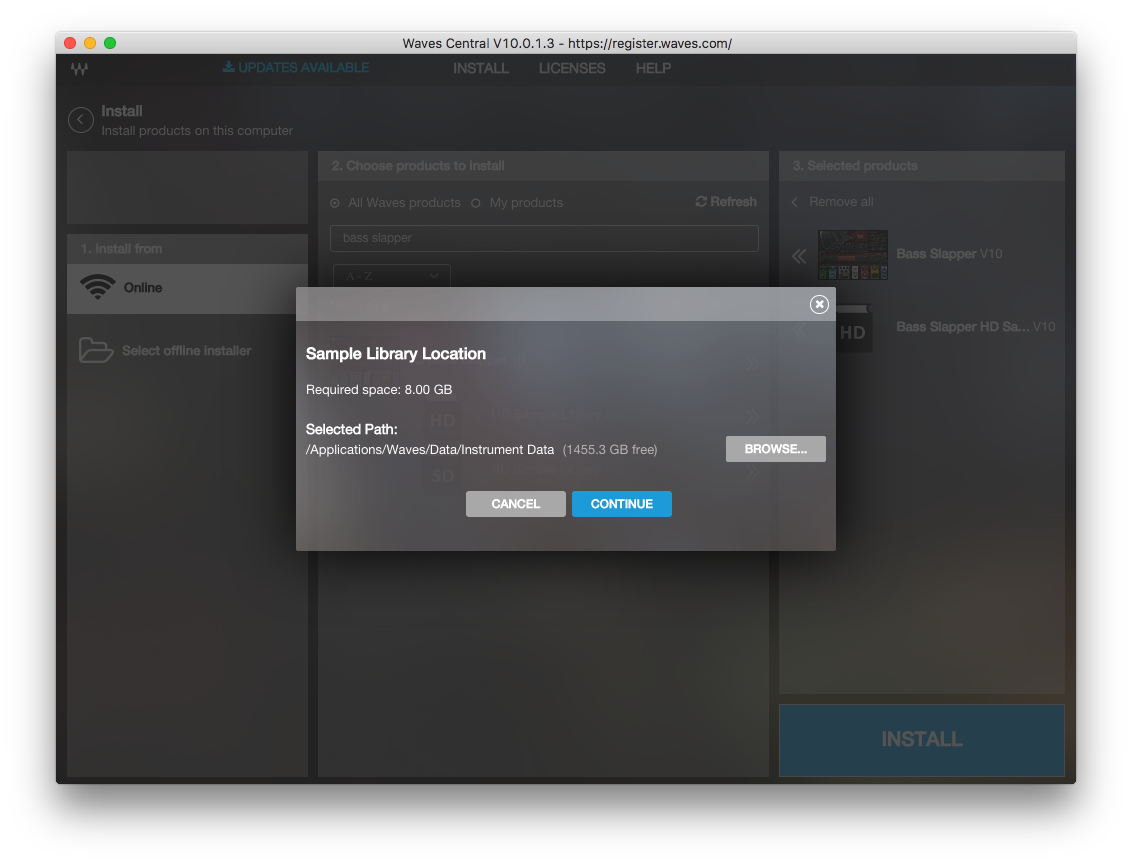This screenshot has height=864, width=1132.
Task: Open the A - Z sort dropdown
Action: pyautogui.click(x=391, y=276)
